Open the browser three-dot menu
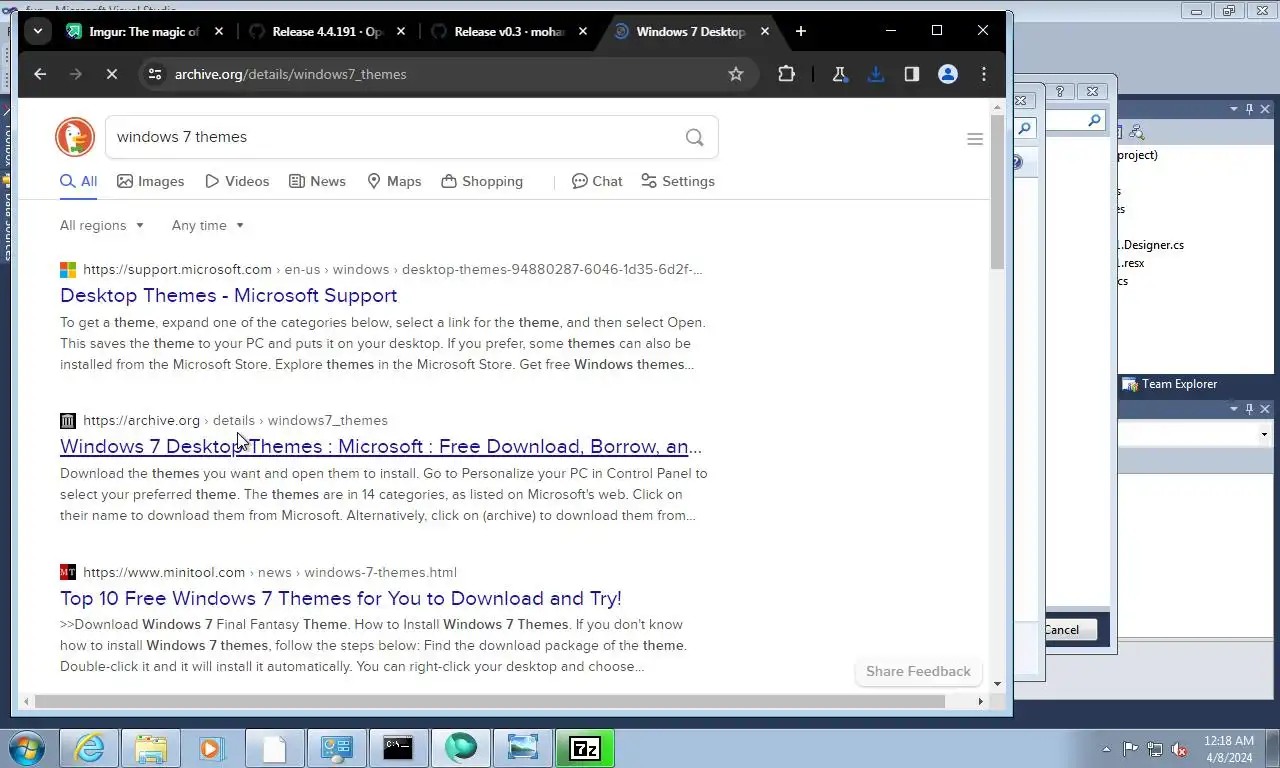Viewport: 1280px width, 768px height. 984,74
